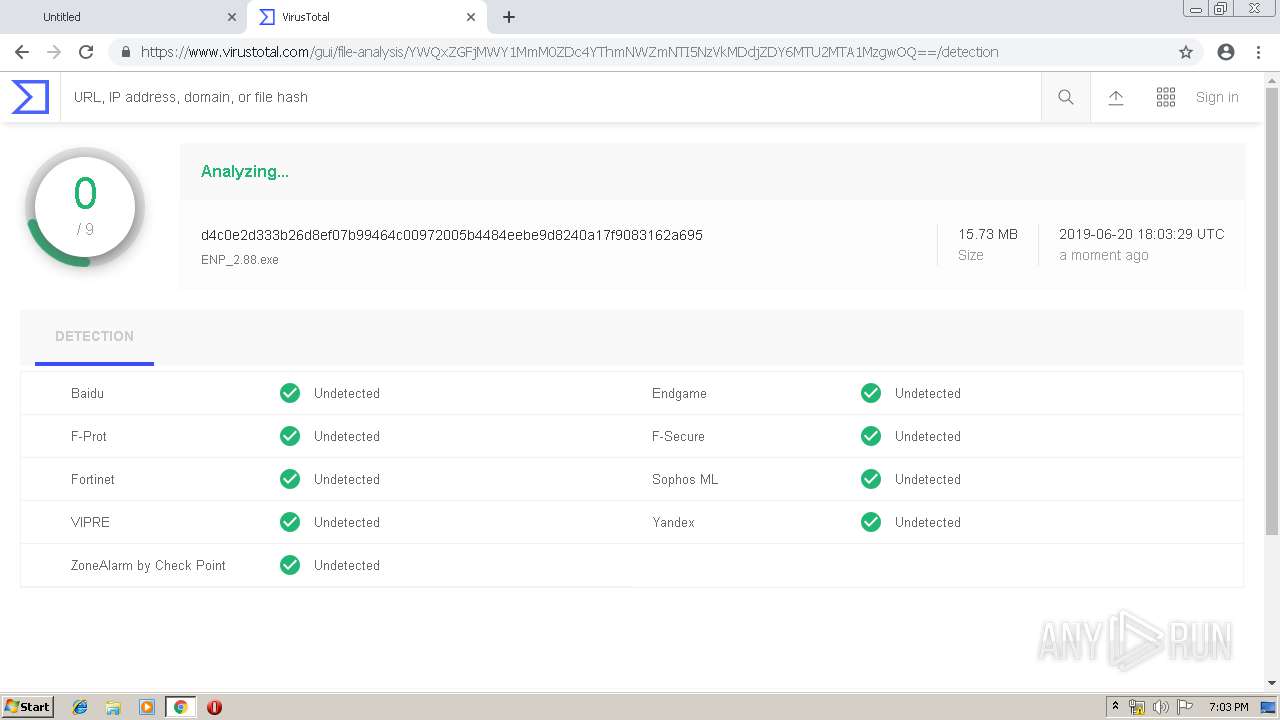Go back in browser history

tap(22, 52)
